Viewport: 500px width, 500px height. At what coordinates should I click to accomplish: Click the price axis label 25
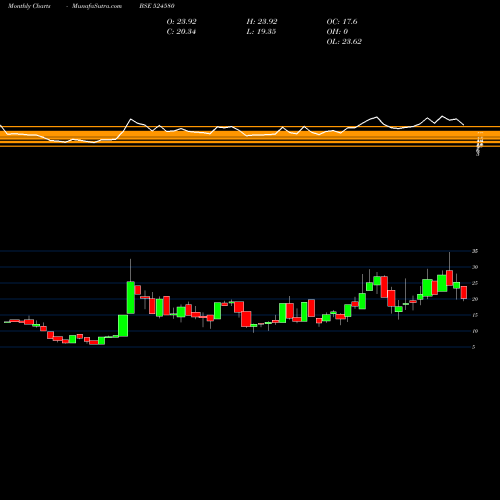pyautogui.click(x=475, y=283)
